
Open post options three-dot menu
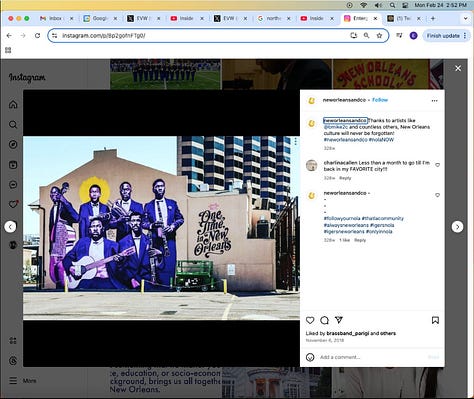pos(434,100)
